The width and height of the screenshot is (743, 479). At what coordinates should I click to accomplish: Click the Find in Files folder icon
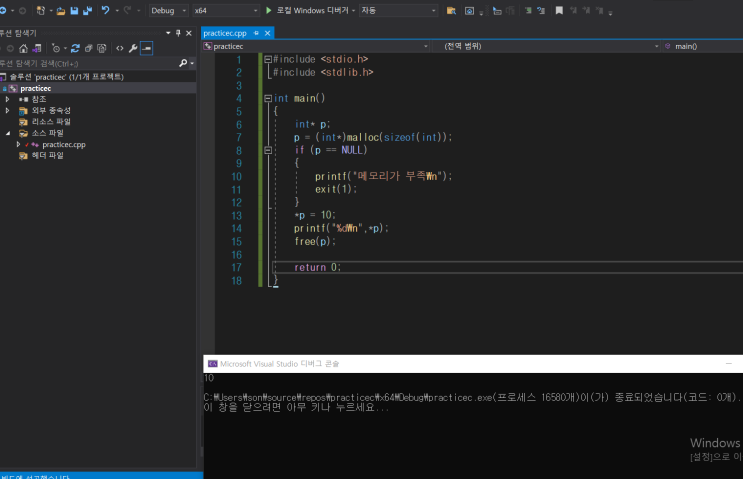click(x=451, y=10)
